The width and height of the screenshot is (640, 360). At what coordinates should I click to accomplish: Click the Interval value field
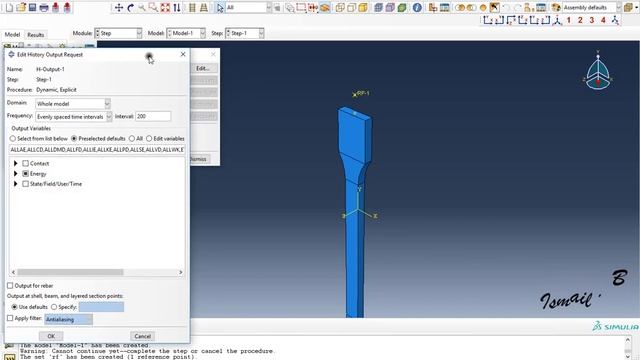pos(153,116)
